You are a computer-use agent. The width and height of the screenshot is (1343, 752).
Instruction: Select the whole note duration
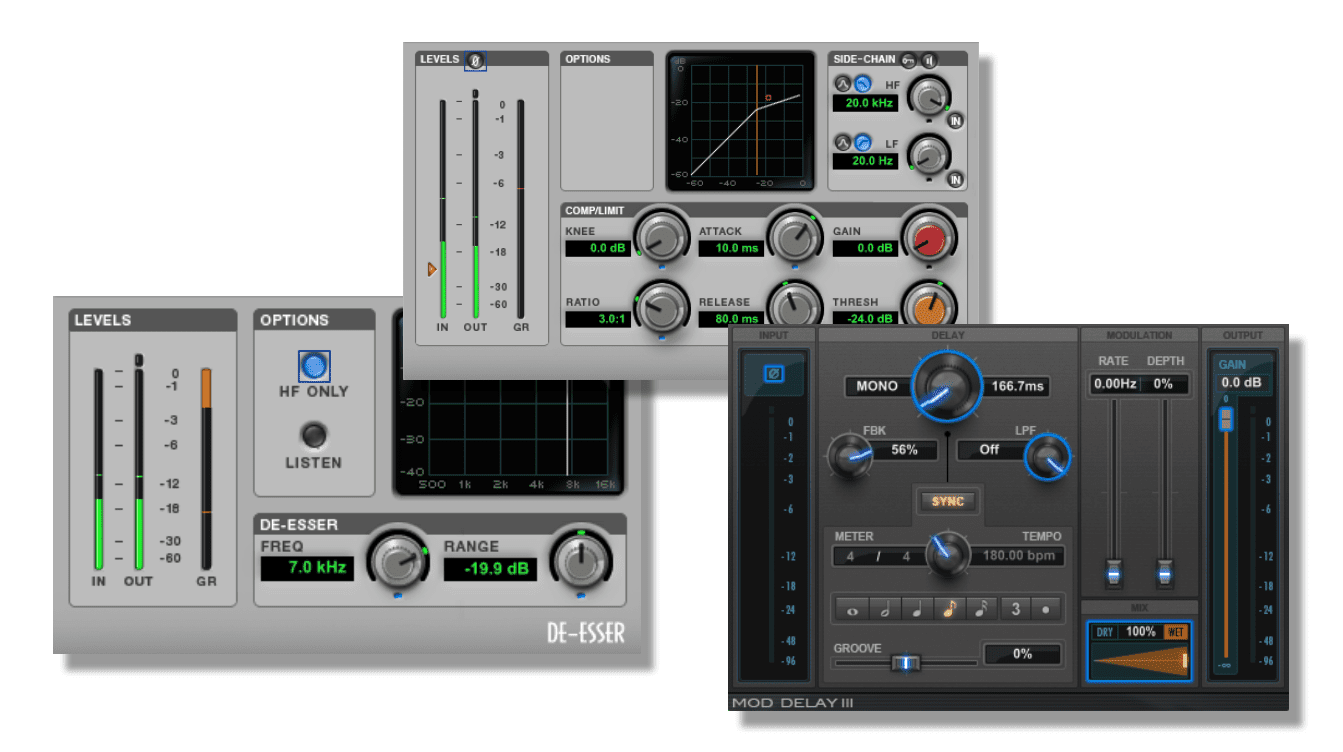tap(853, 608)
